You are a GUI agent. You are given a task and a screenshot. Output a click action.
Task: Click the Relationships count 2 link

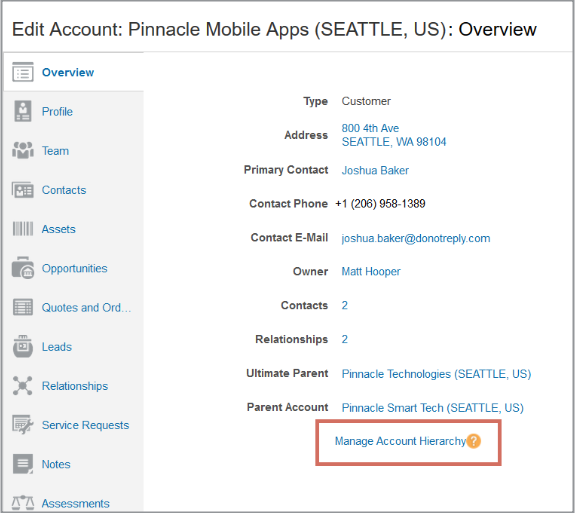point(345,339)
